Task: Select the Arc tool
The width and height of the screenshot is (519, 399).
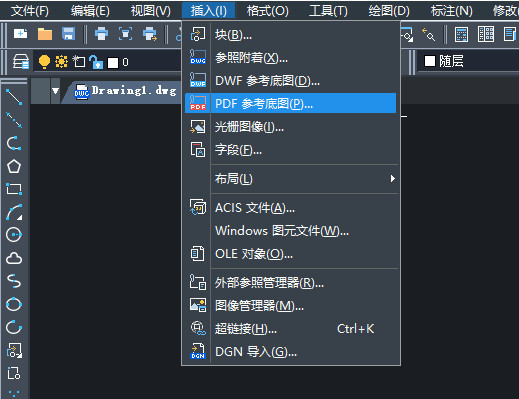Action: pyautogui.click(x=14, y=212)
